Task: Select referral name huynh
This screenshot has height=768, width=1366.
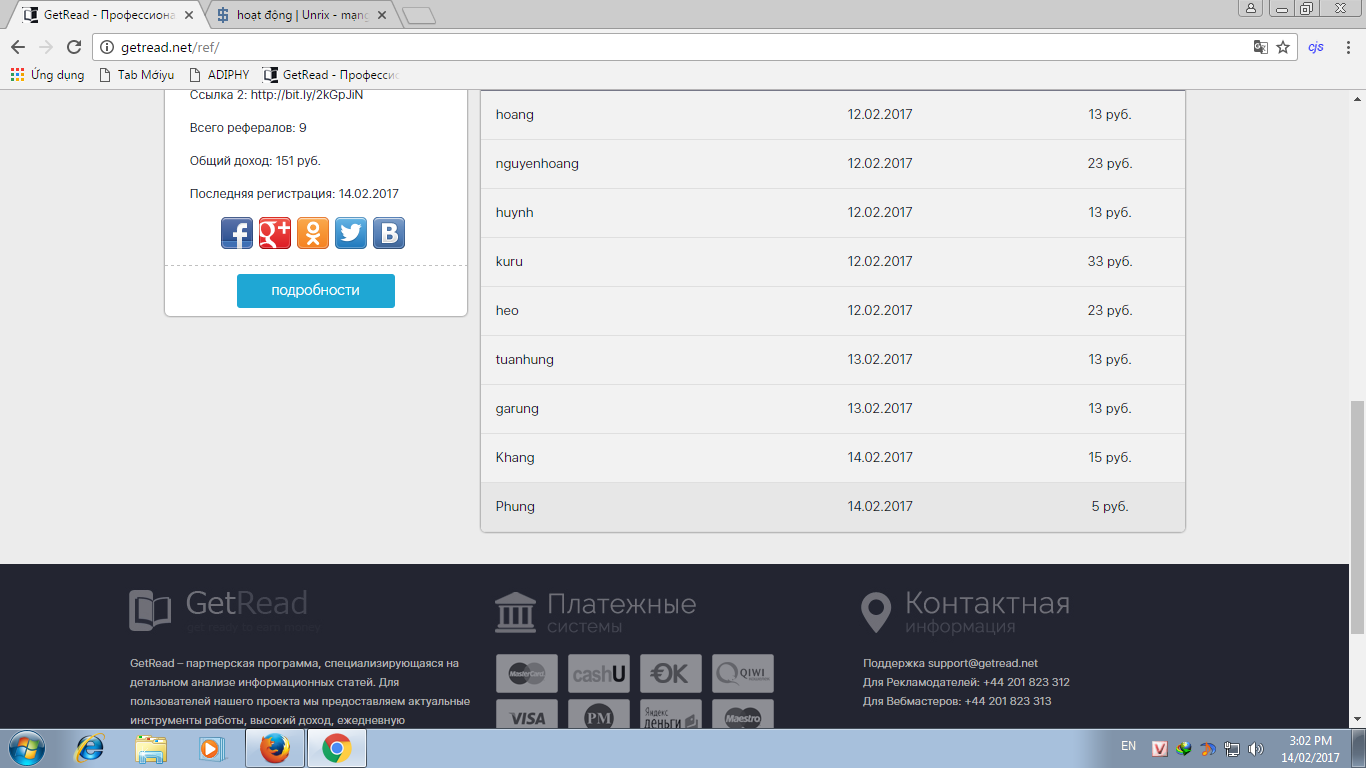Action: point(515,212)
